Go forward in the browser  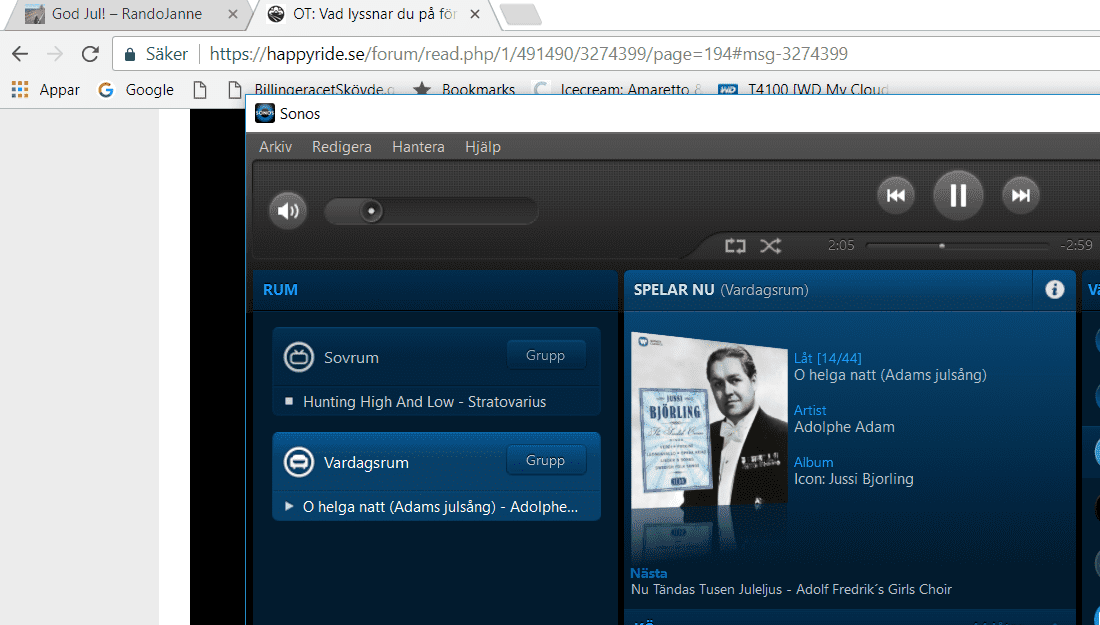pos(55,54)
